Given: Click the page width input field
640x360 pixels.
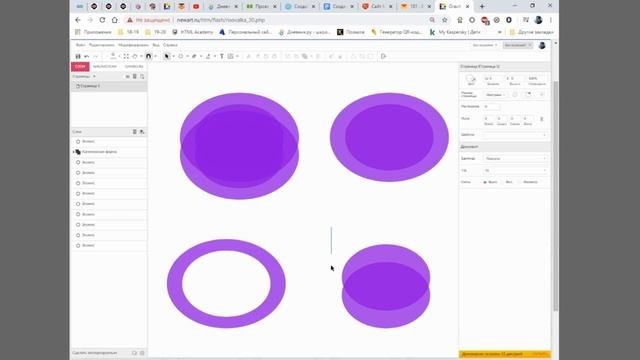Looking at the screenshot, I should (x=493, y=78).
